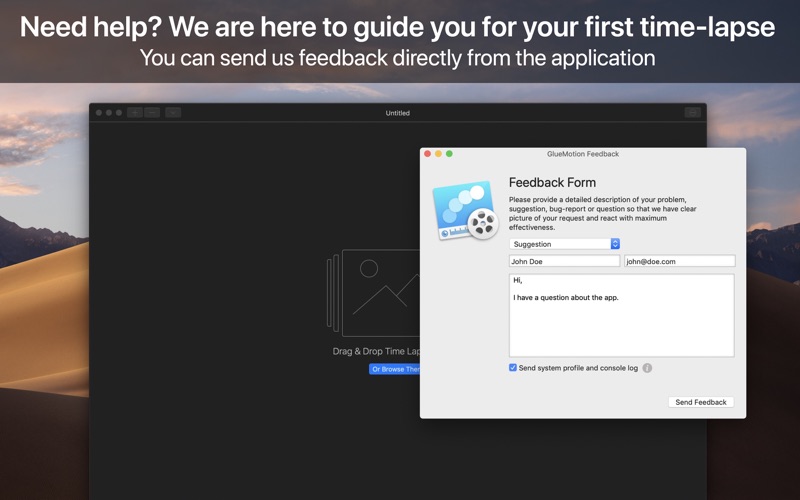Click the minus remove-images toolbar button
Image resolution: width=800 pixels, height=500 pixels.
(x=152, y=113)
